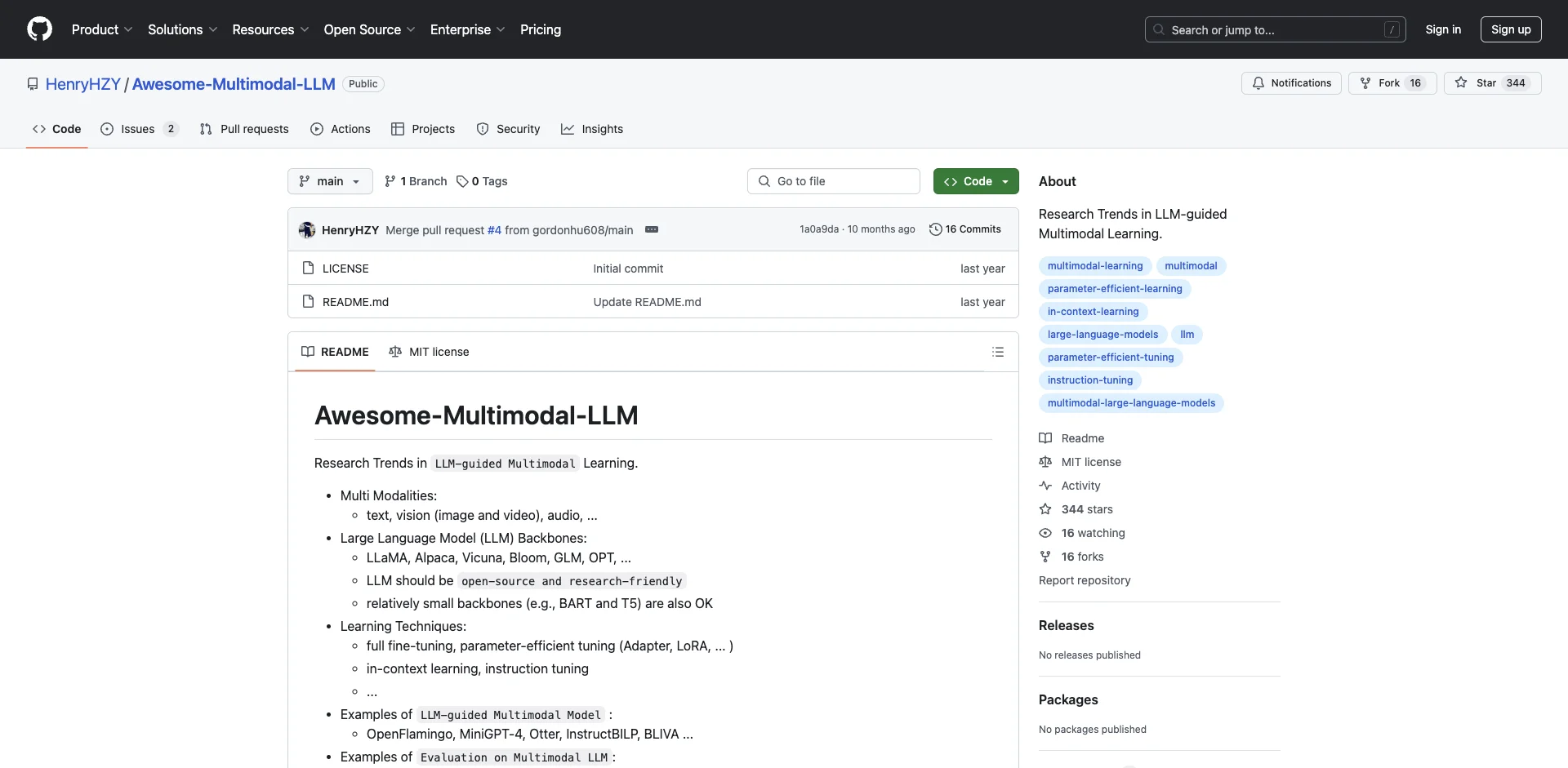Open the Packages section heading
This screenshot has width=1568, height=768.
(1068, 699)
